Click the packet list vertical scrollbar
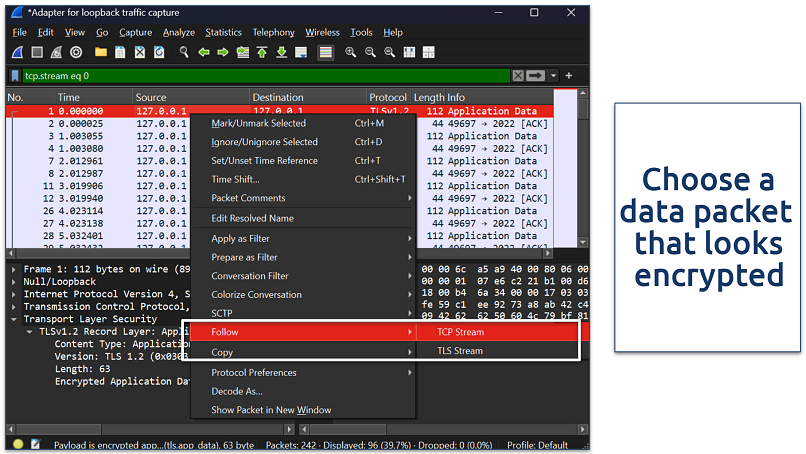 click(584, 170)
